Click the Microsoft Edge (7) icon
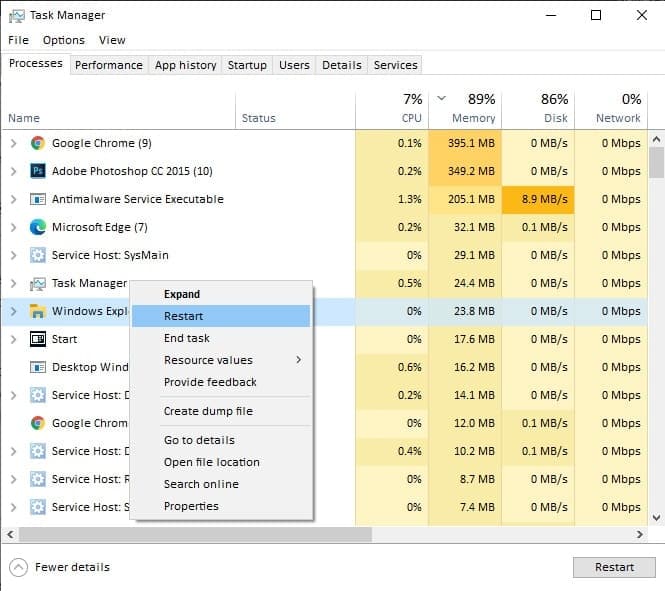The height and width of the screenshot is (591, 665). tap(38, 227)
